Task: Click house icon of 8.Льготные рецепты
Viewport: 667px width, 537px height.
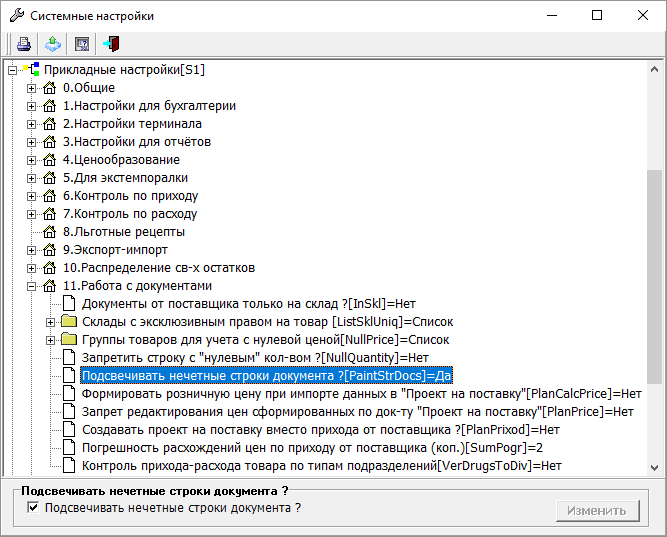Action: (49, 232)
